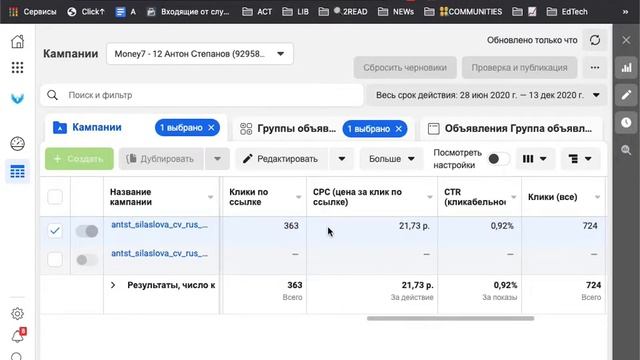Expand the Результаты summary row
640x360 pixels.
click(x=113, y=285)
